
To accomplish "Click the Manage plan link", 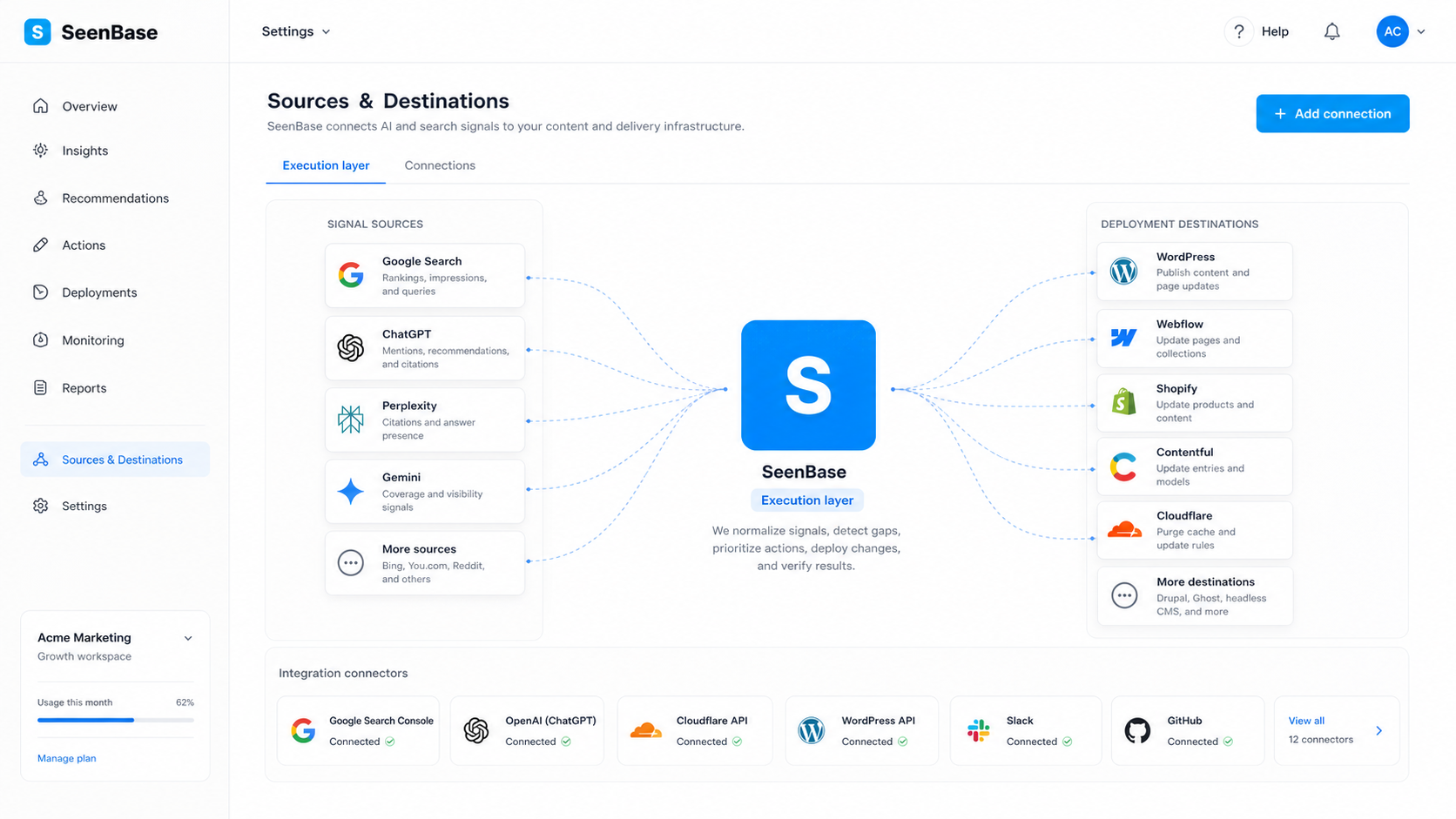I will click(x=67, y=758).
